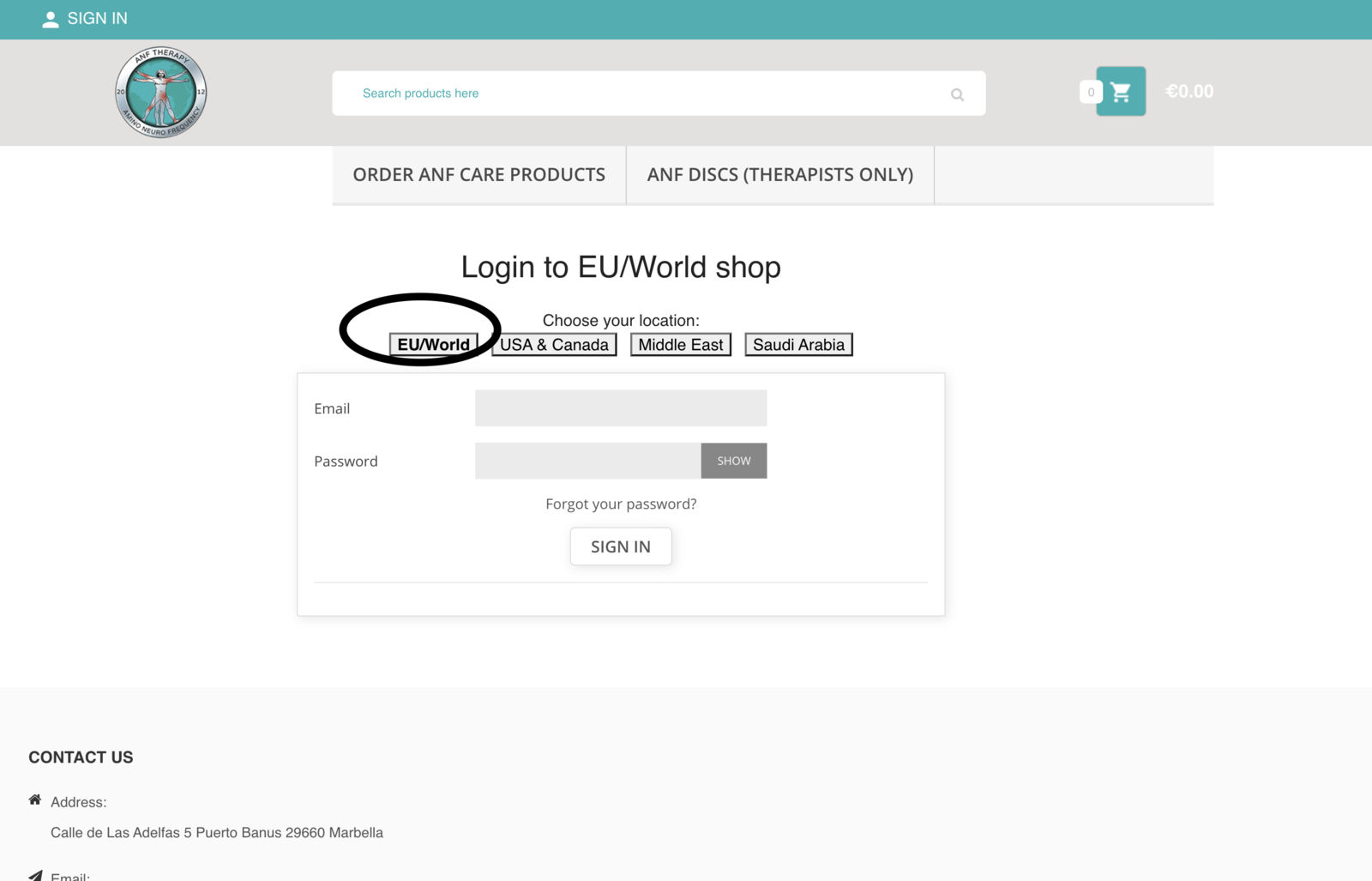Open Forgot your password? link
Viewport: 1372px width, 881px height.
click(x=621, y=504)
